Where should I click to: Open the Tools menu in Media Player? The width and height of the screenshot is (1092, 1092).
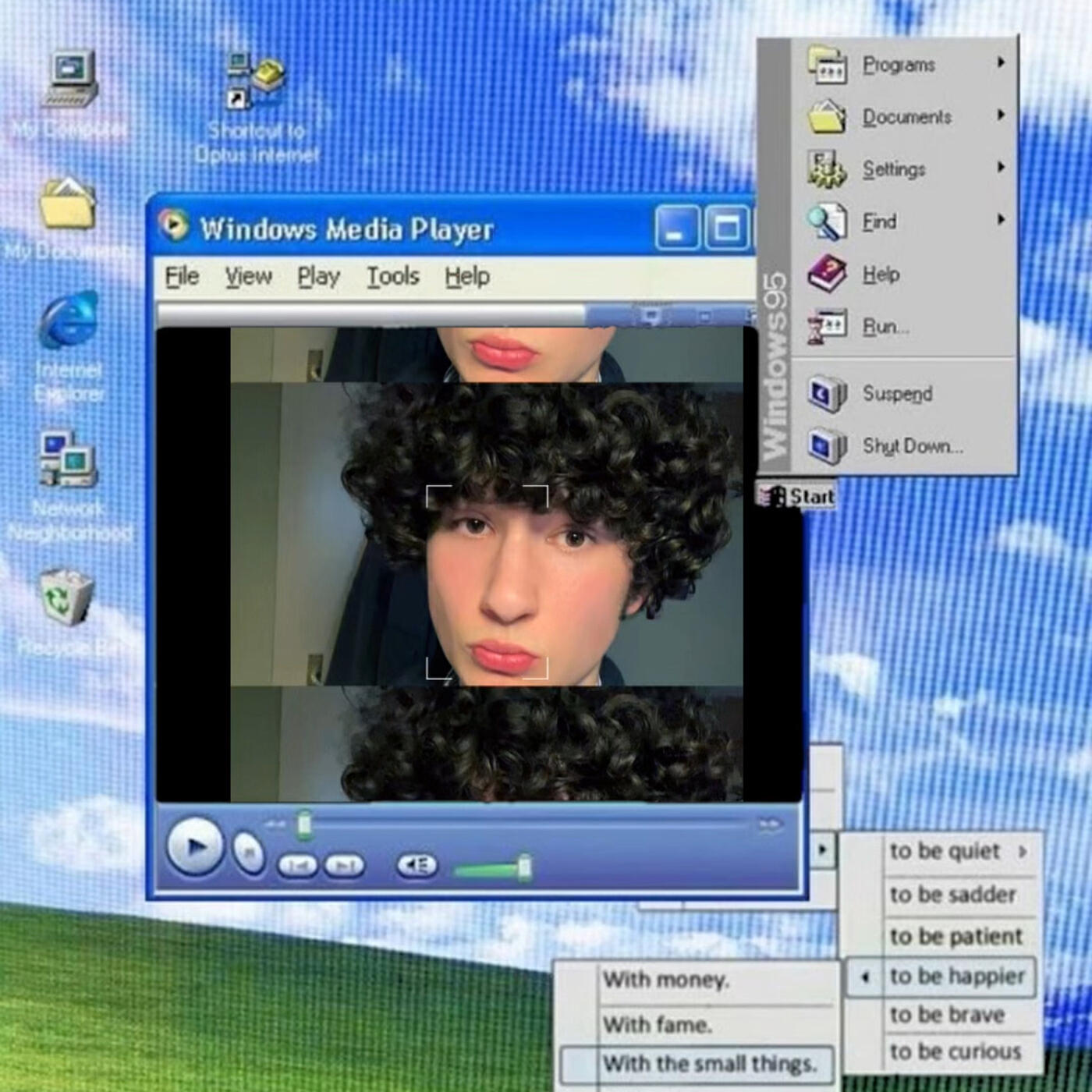(393, 277)
